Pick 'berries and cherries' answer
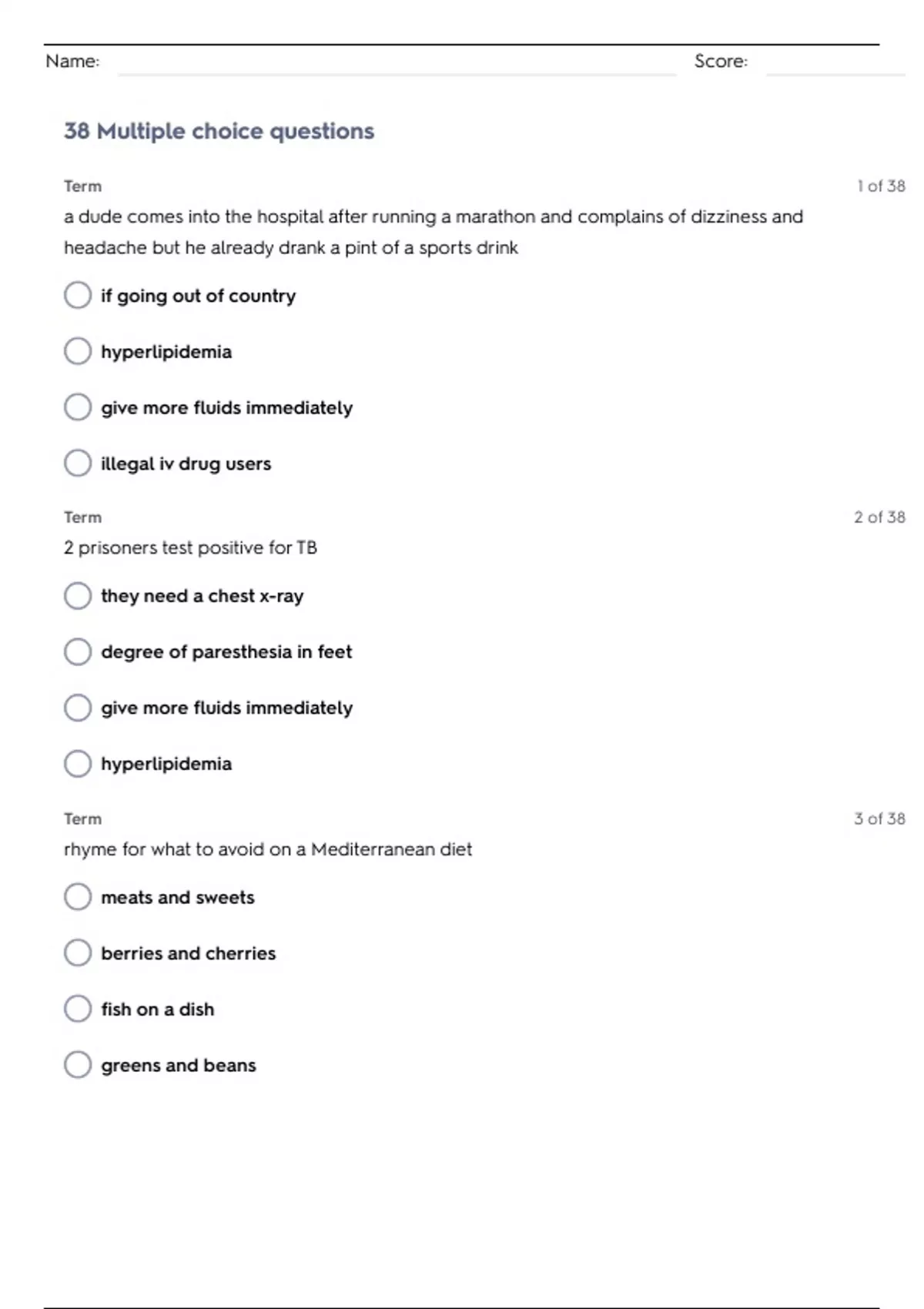Screen dimensions: 924x1309 [x=78, y=953]
